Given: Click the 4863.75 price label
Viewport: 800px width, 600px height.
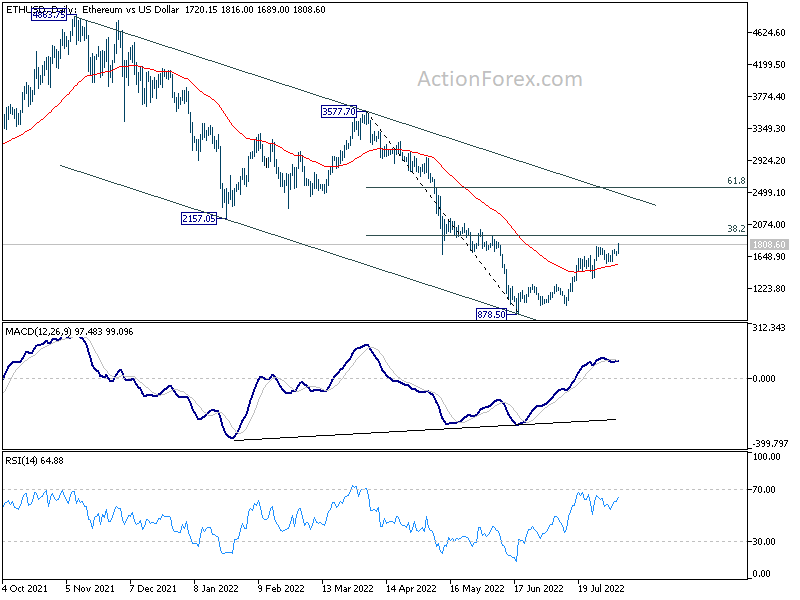Looking at the screenshot, I should tap(48, 15).
